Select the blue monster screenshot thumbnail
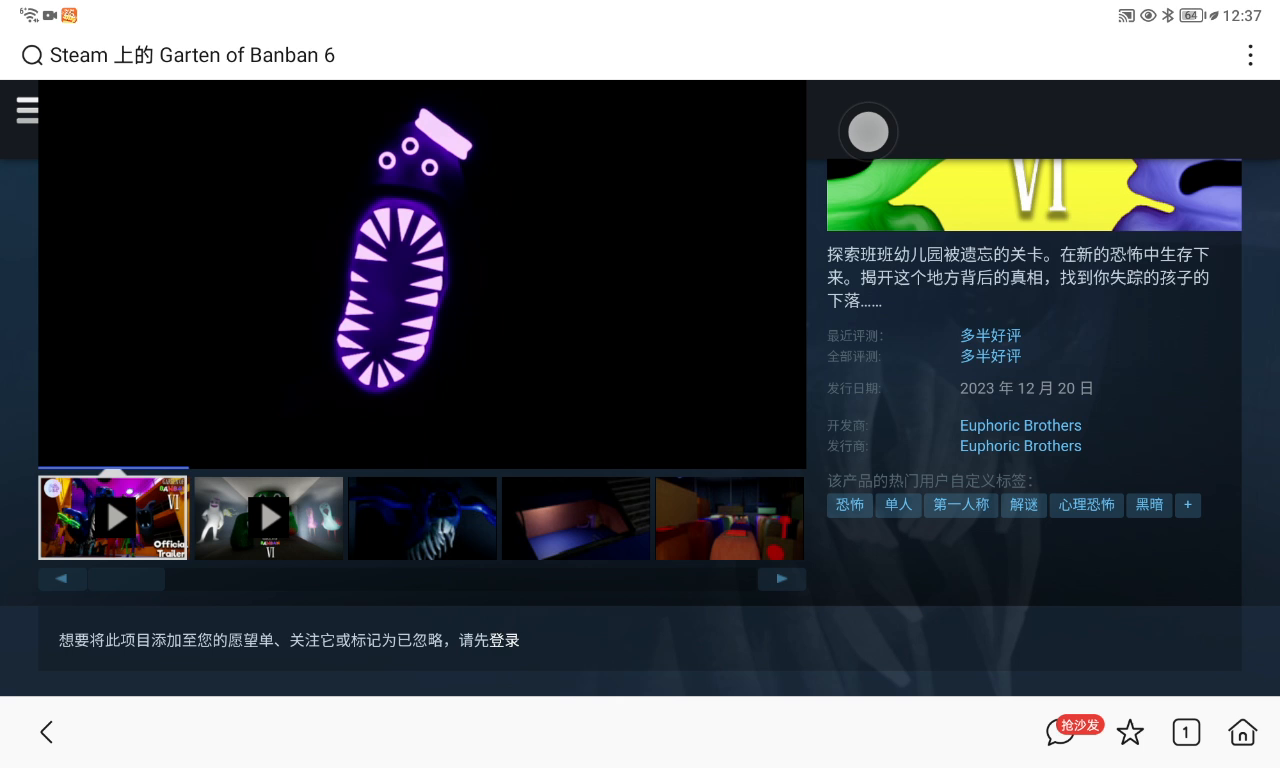This screenshot has height=768, width=1280. click(x=422, y=517)
